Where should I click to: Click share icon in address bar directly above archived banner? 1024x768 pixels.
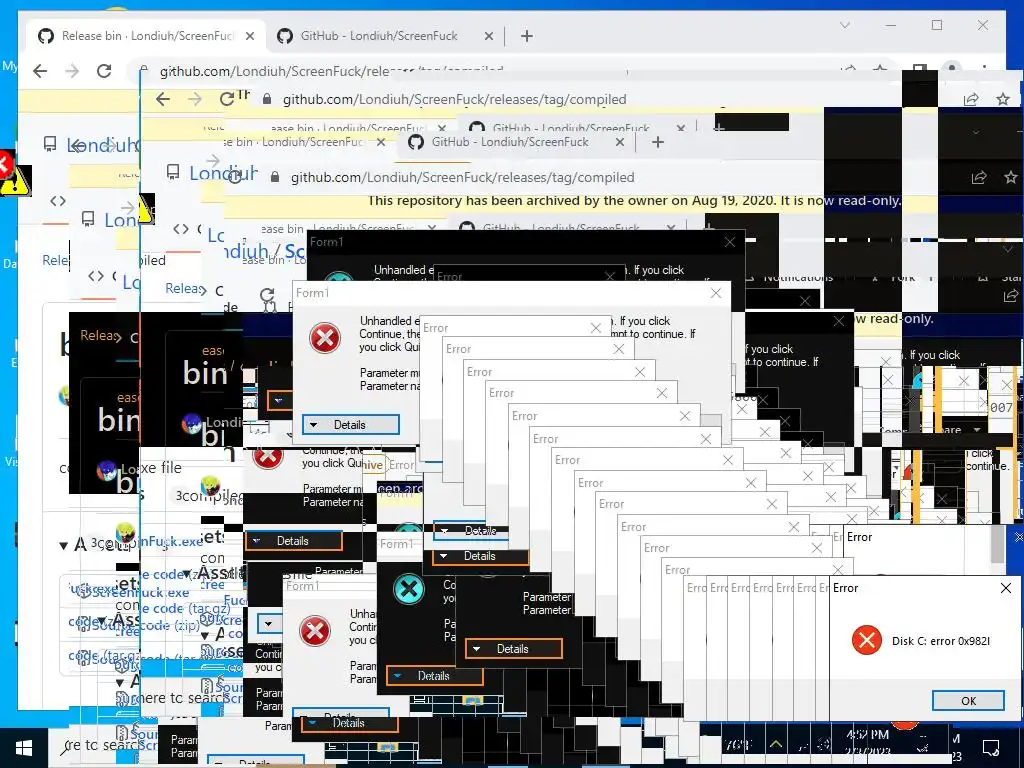pos(979,177)
